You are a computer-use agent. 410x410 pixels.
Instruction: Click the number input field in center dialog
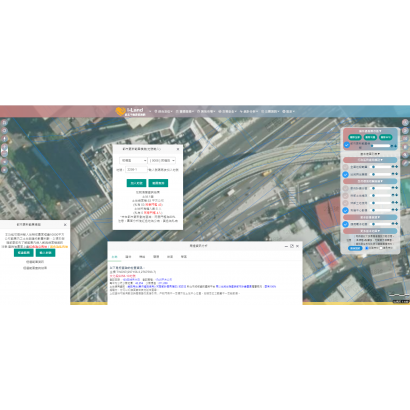(x=136, y=170)
